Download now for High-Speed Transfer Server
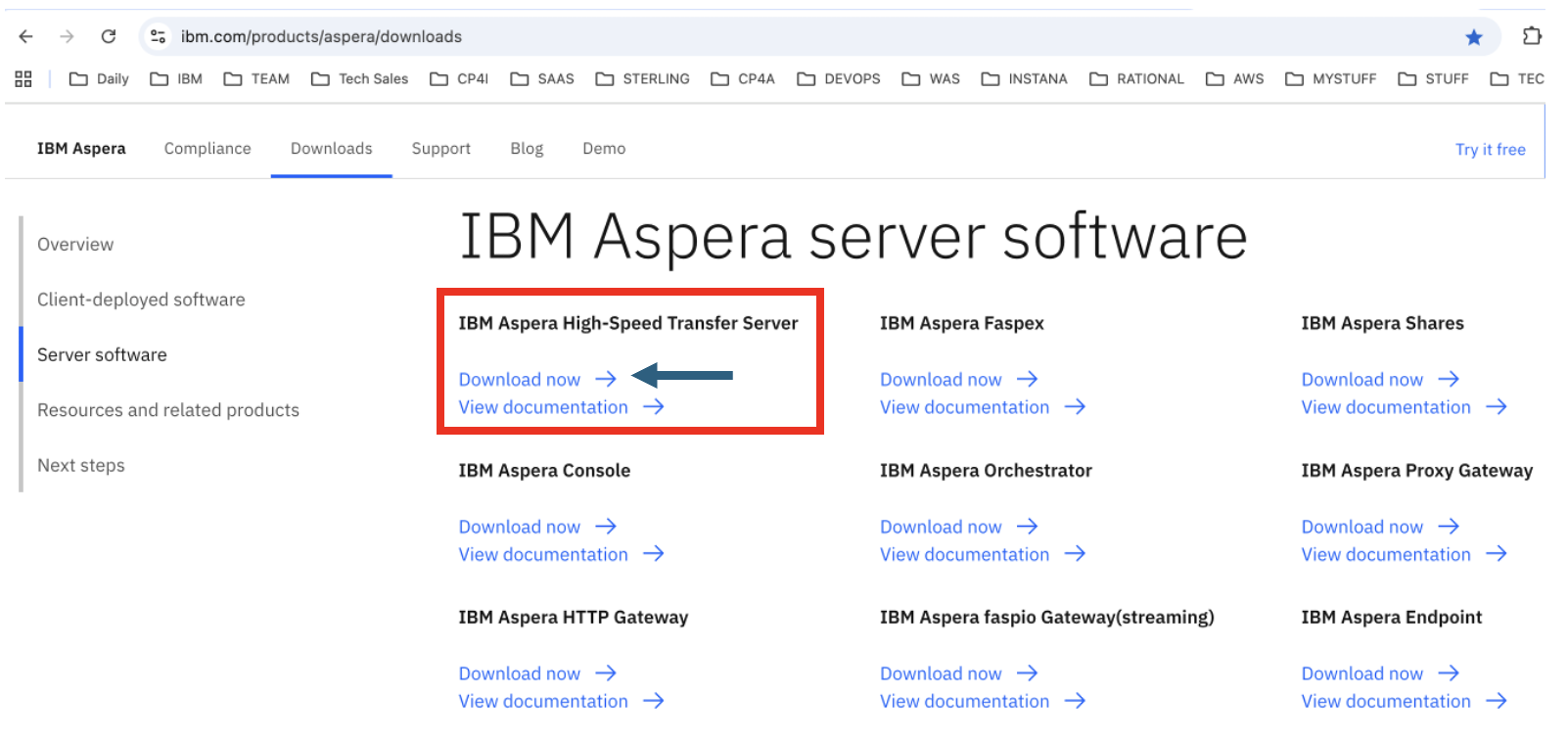This screenshot has width=1568, height=742. coord(537,379)
